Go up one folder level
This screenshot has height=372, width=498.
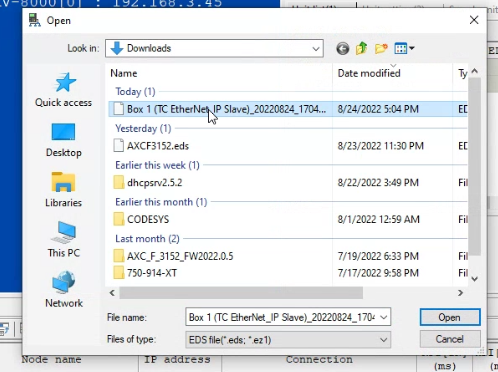click(362, 49)
